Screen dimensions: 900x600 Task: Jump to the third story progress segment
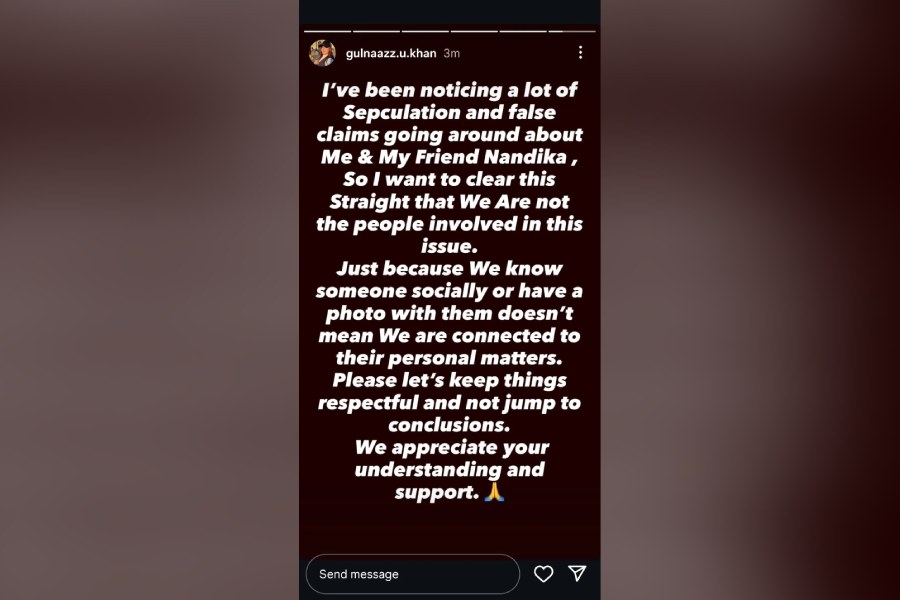(x=426, y=31)
